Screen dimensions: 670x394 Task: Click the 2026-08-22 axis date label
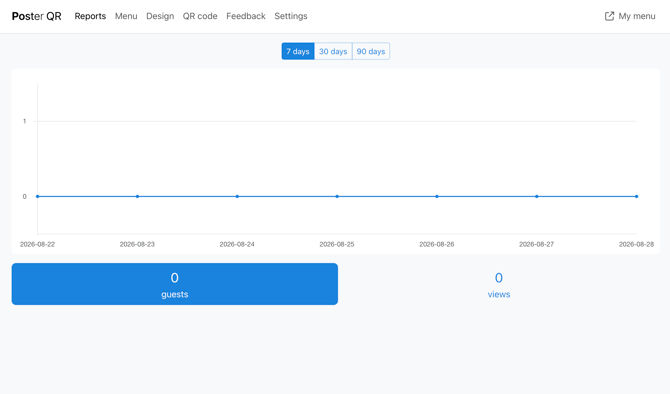38,244
